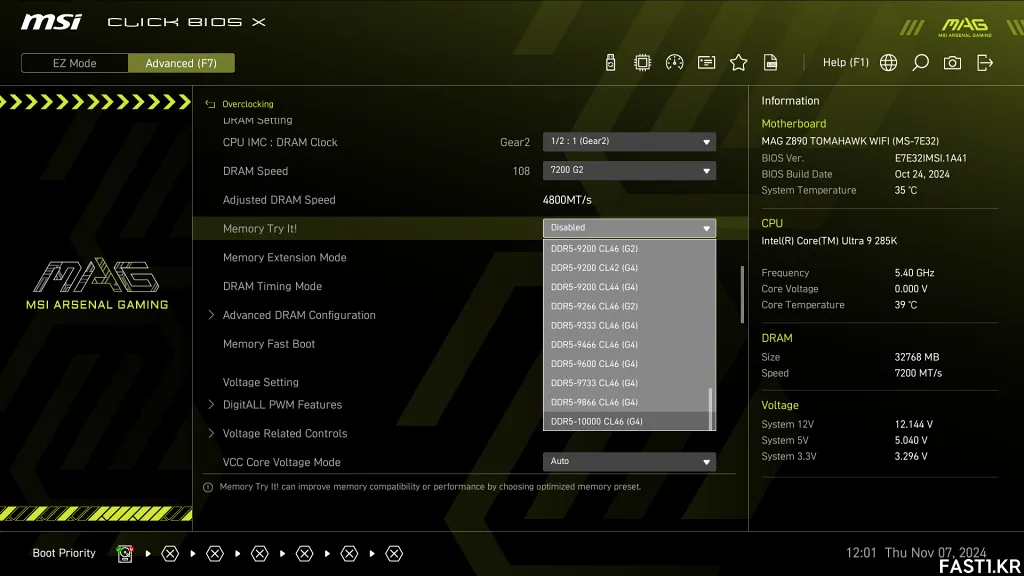The height and width of the screenshot is (576, 1024).
Task: Select the Adjusted DRAM Speed row label
Action: point(279,200)
